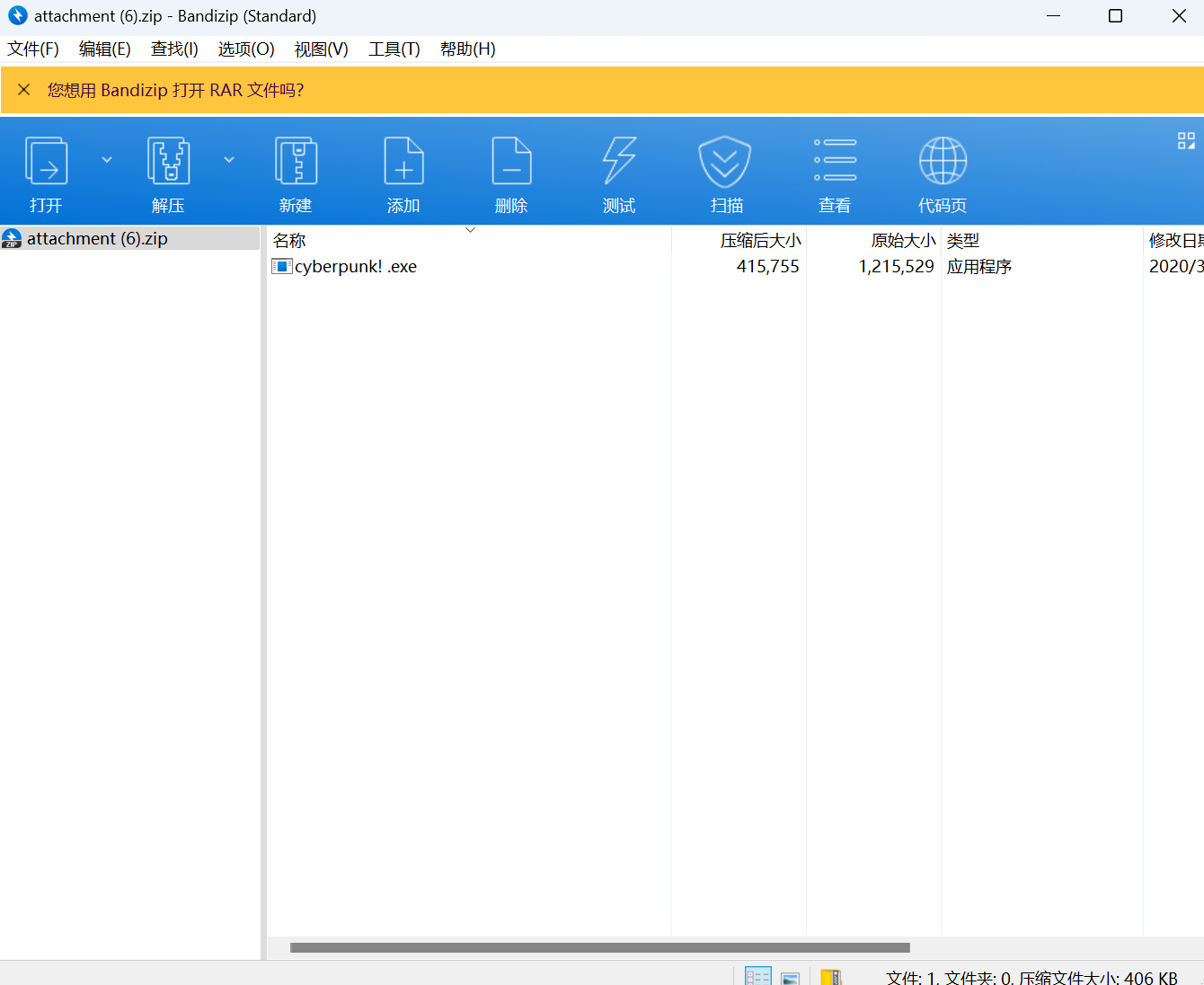Click the Extract (解压) toolbar icon

pos(169,162)
